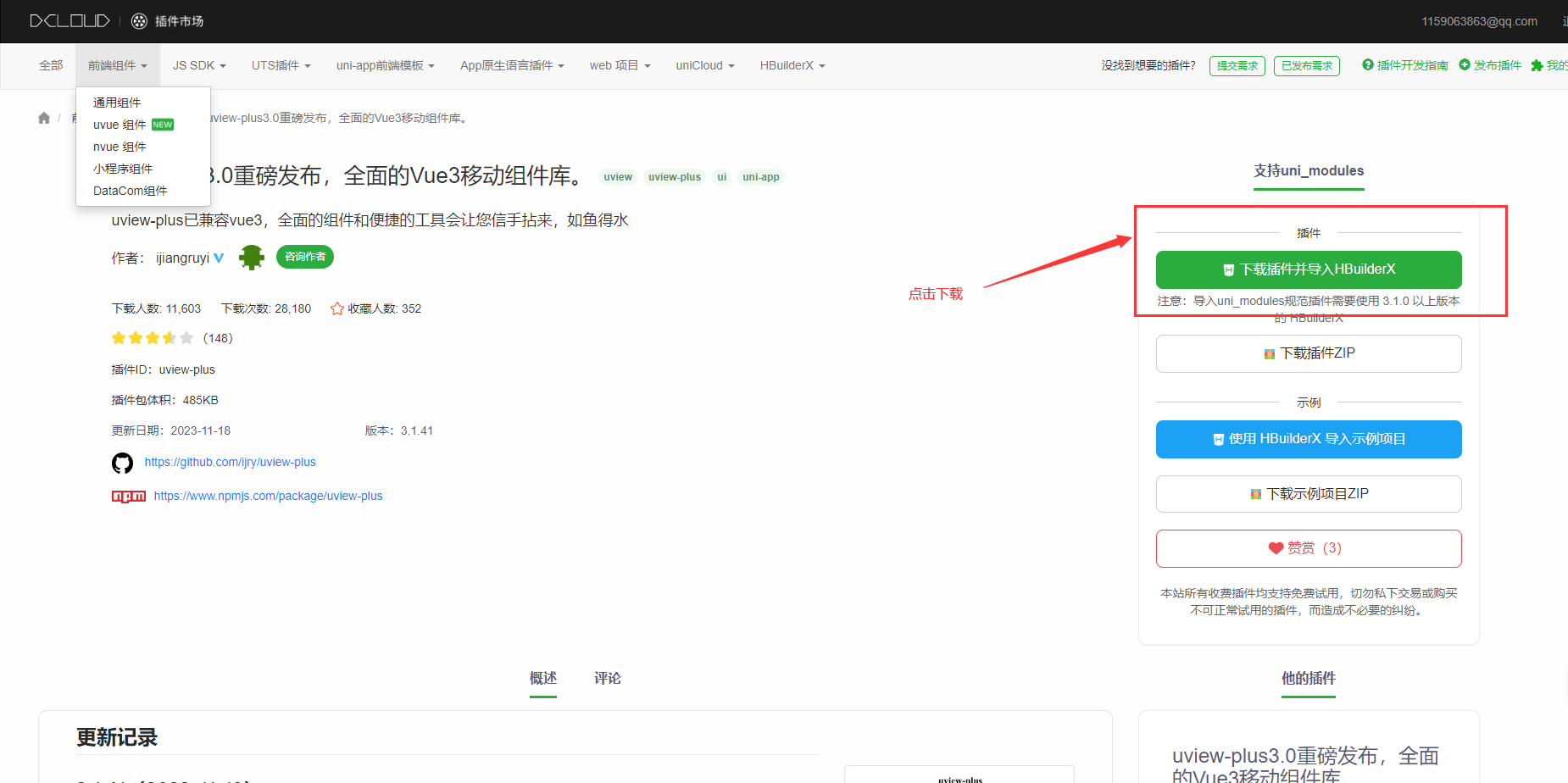Click the uni-app tag
The image size is (1568, 783).
tap(761, 177)
